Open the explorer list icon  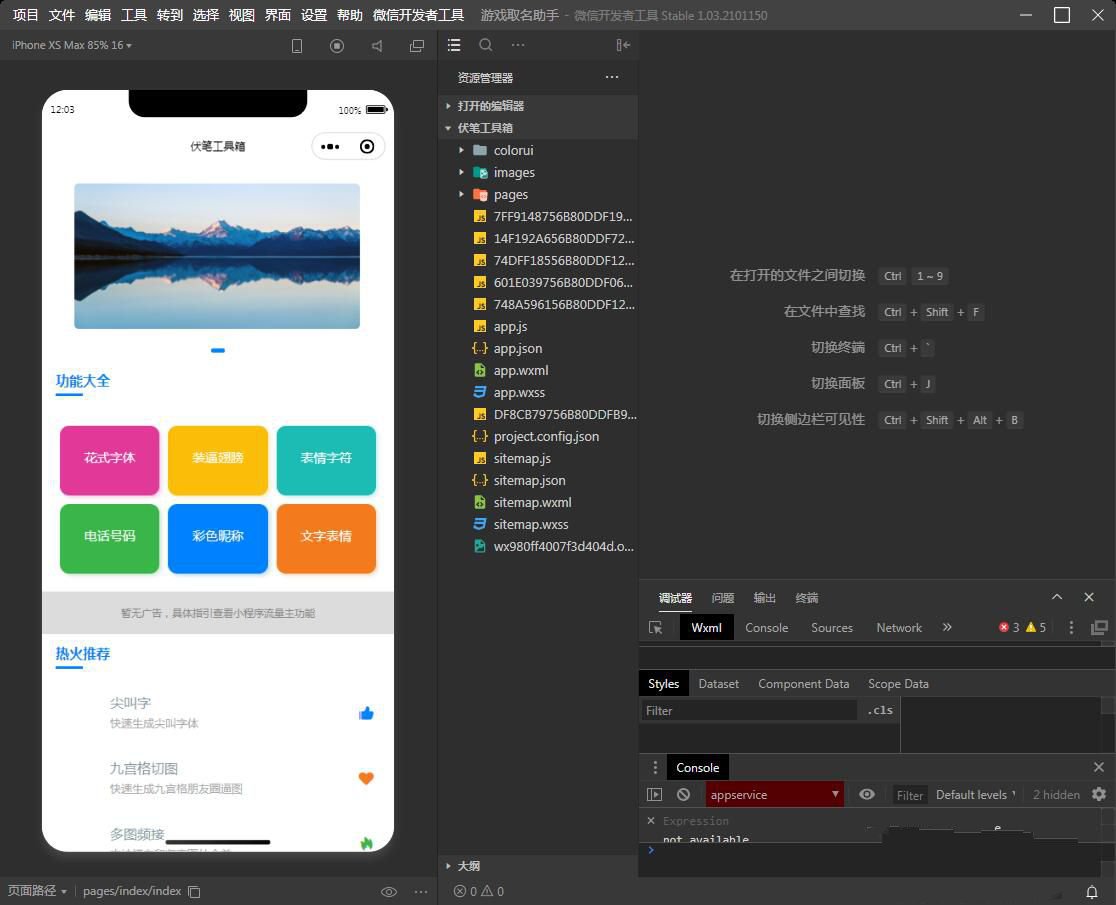(454, 45)
